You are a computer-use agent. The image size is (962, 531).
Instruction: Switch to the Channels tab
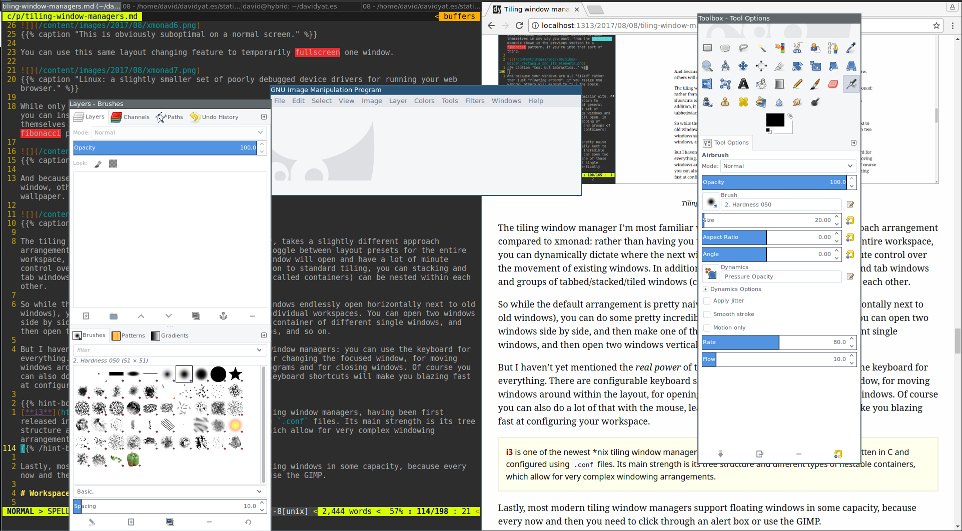(129, 117)
